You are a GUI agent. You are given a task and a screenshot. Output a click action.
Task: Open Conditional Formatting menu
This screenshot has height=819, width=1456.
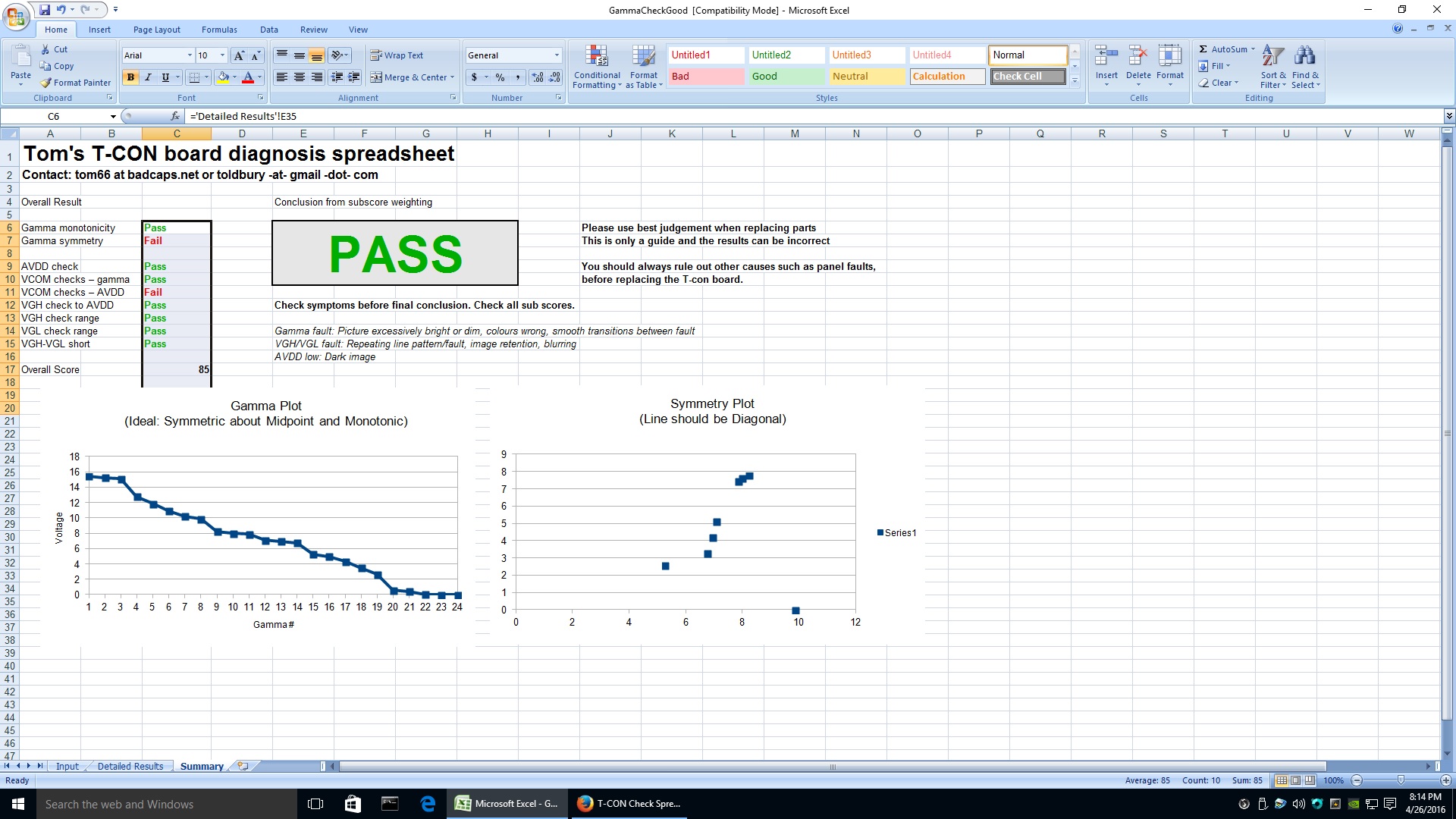(597, 67)
